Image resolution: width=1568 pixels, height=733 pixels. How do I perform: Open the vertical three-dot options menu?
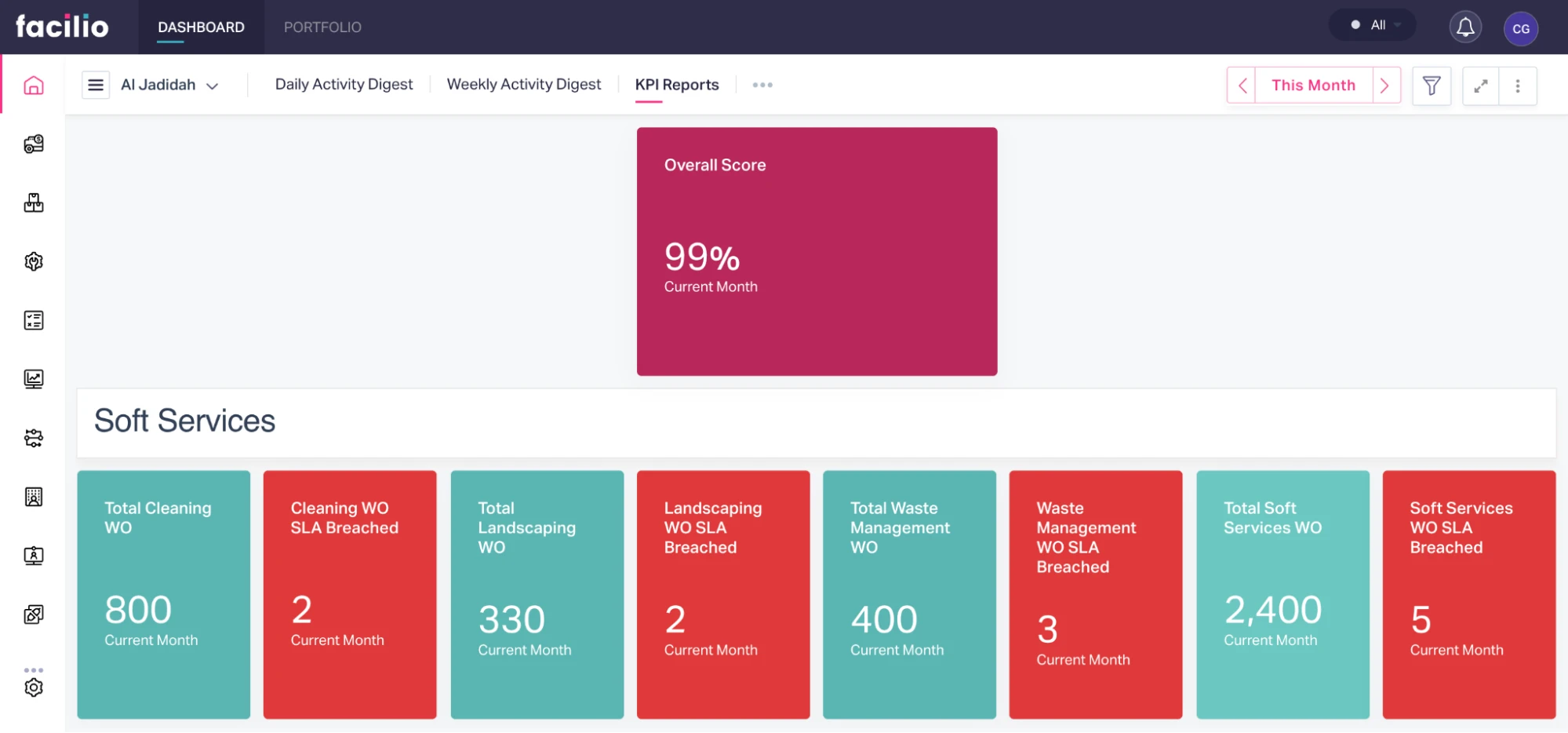[1517, 86]
